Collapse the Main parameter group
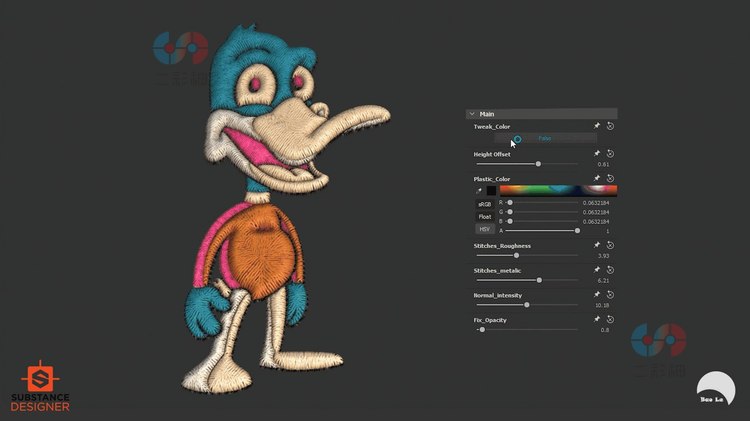The height and width of the screenshot is (421, 750). 472,114
